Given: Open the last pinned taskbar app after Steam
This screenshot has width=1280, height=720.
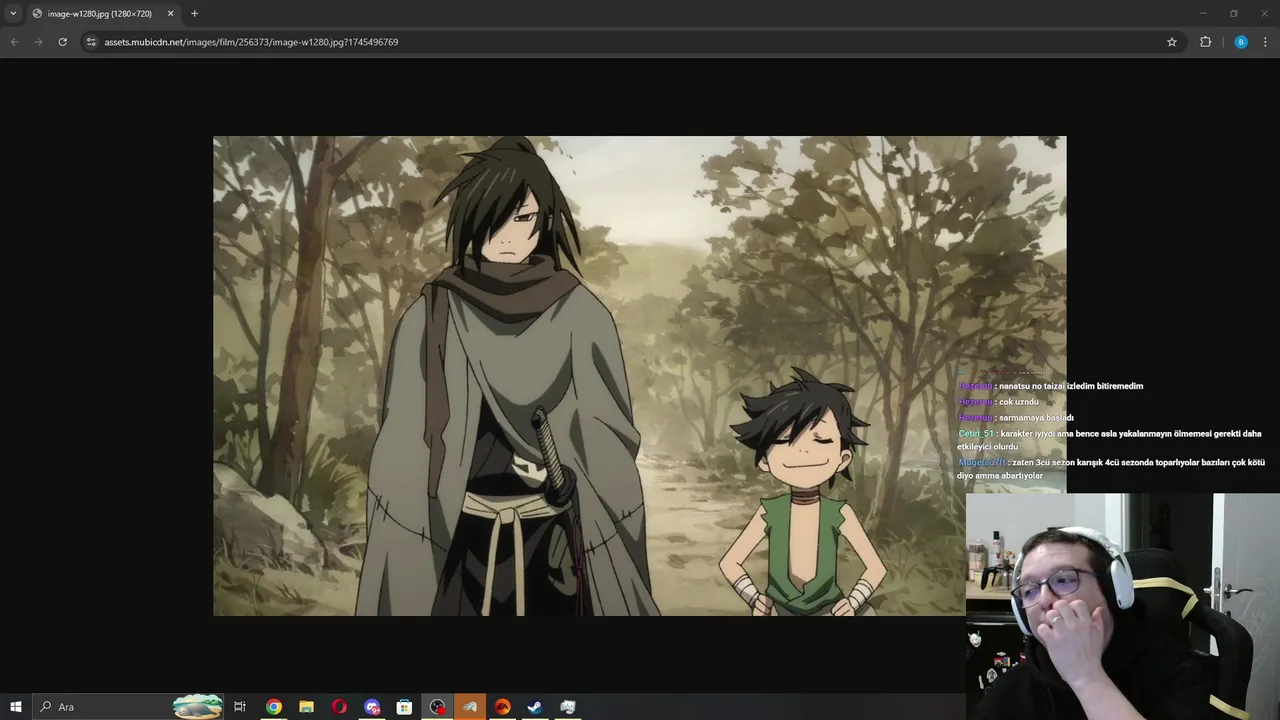Looking at the screenshot, I should coord(568,707).
